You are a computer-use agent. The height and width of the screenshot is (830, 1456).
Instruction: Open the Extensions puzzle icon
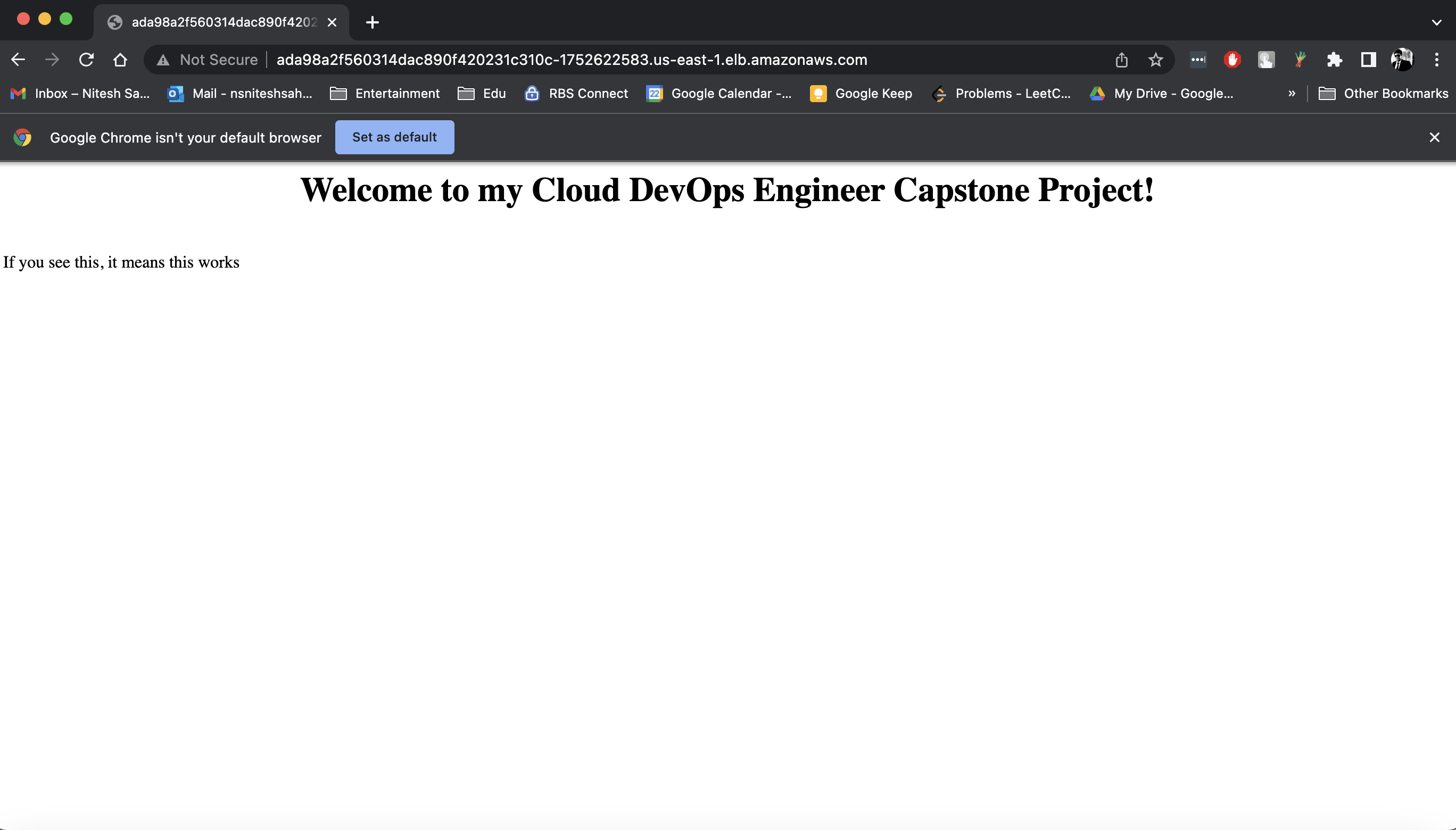1334,60
